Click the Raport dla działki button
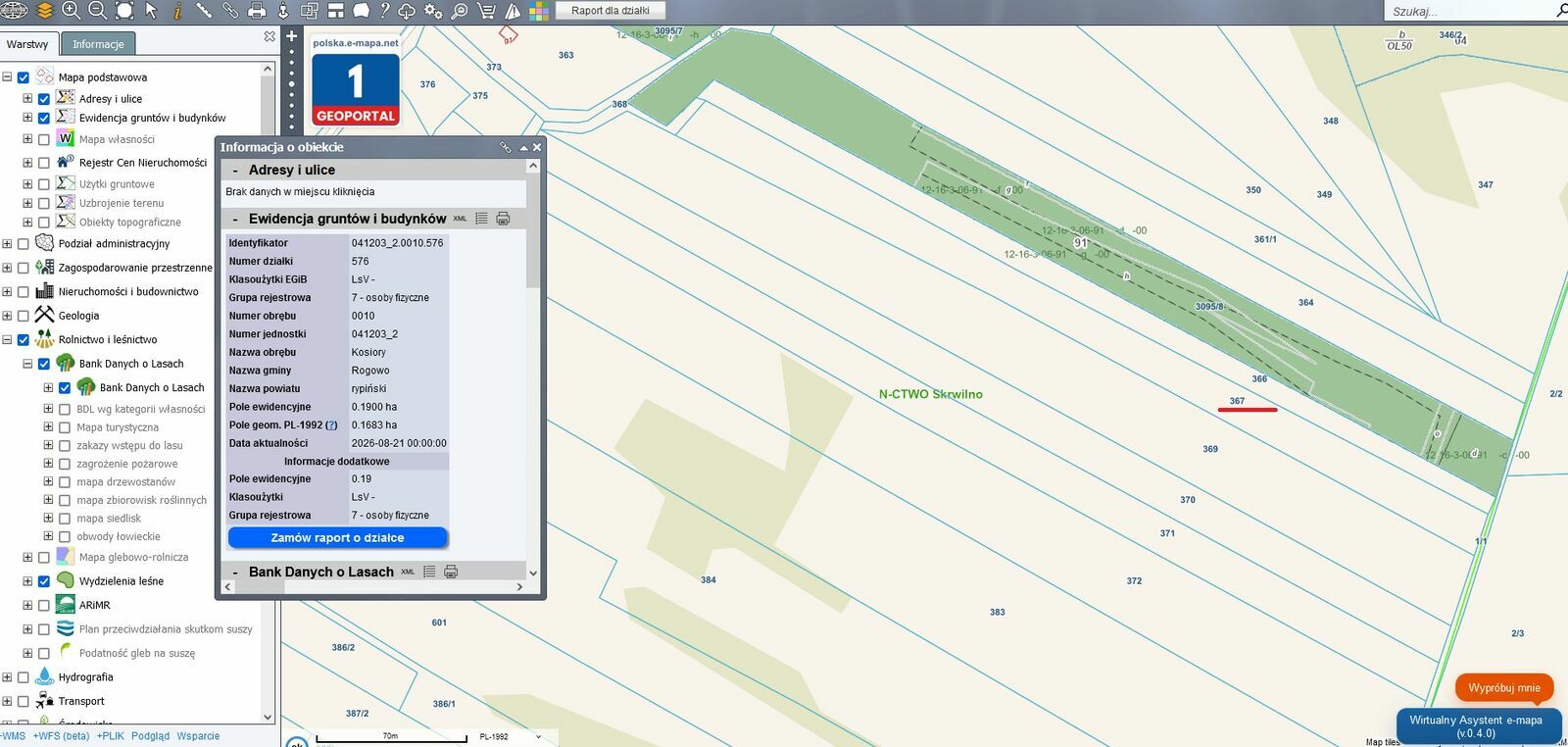Viewport: 1568px width, 747px height. click(x=611, y=11)
